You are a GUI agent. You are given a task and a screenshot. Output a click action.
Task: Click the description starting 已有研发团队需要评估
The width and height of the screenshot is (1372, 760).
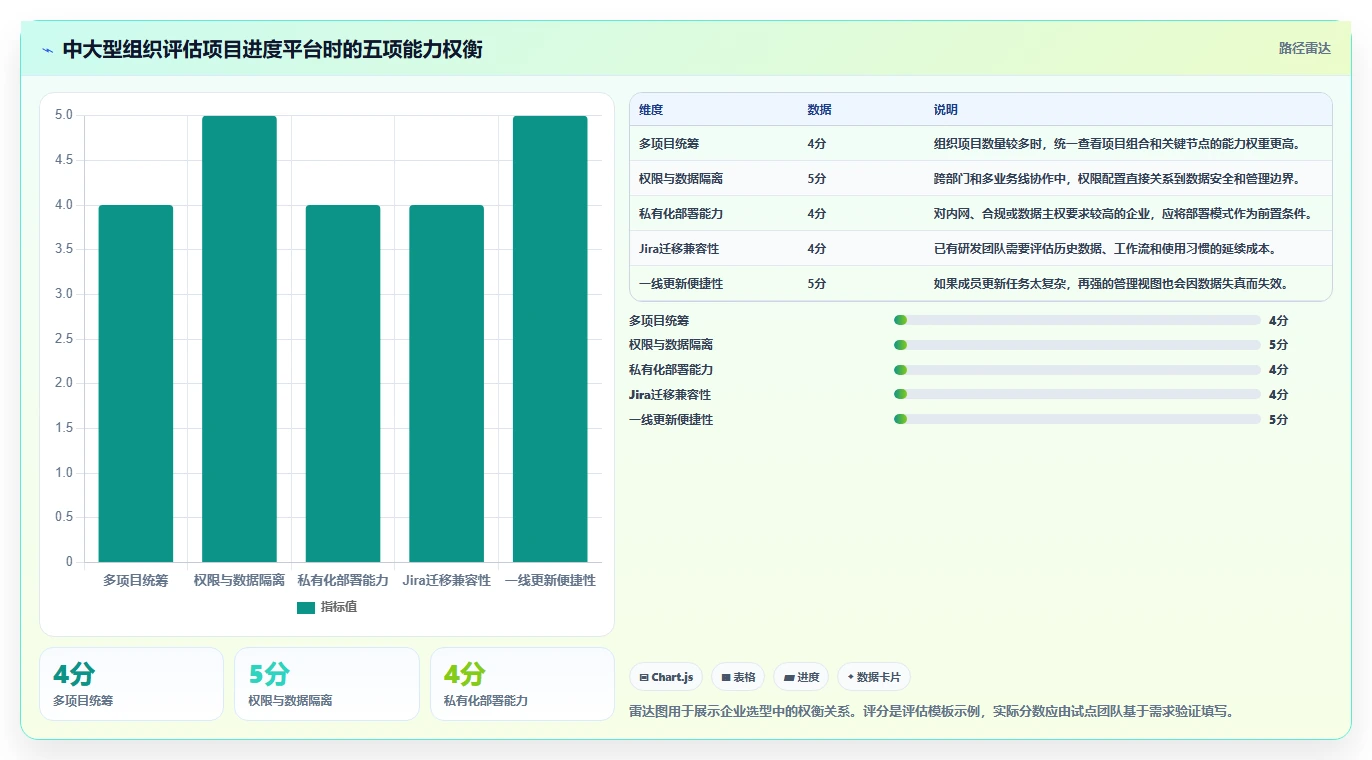click(x=1104, y=249)
